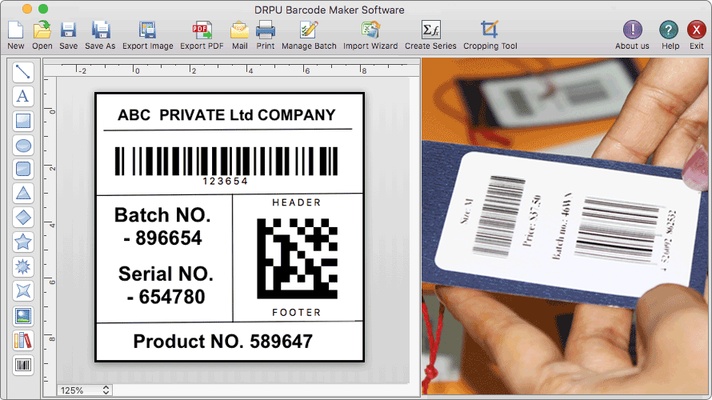Click the green maximize window button
The height and width of the screenshot is (400, 712).
(43, 9)
